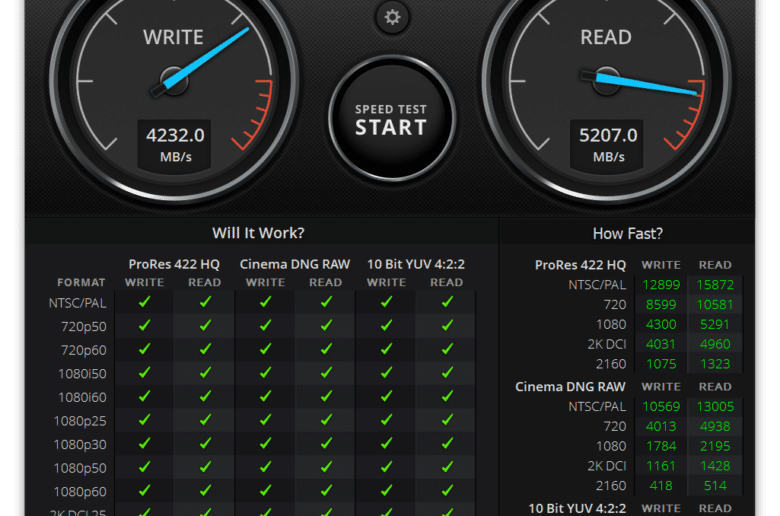This screenshot has width=780, height=516.
Task: Click Cinema DNG RAW NTSC/PAL read value 13005
Action: click(715, 407)
